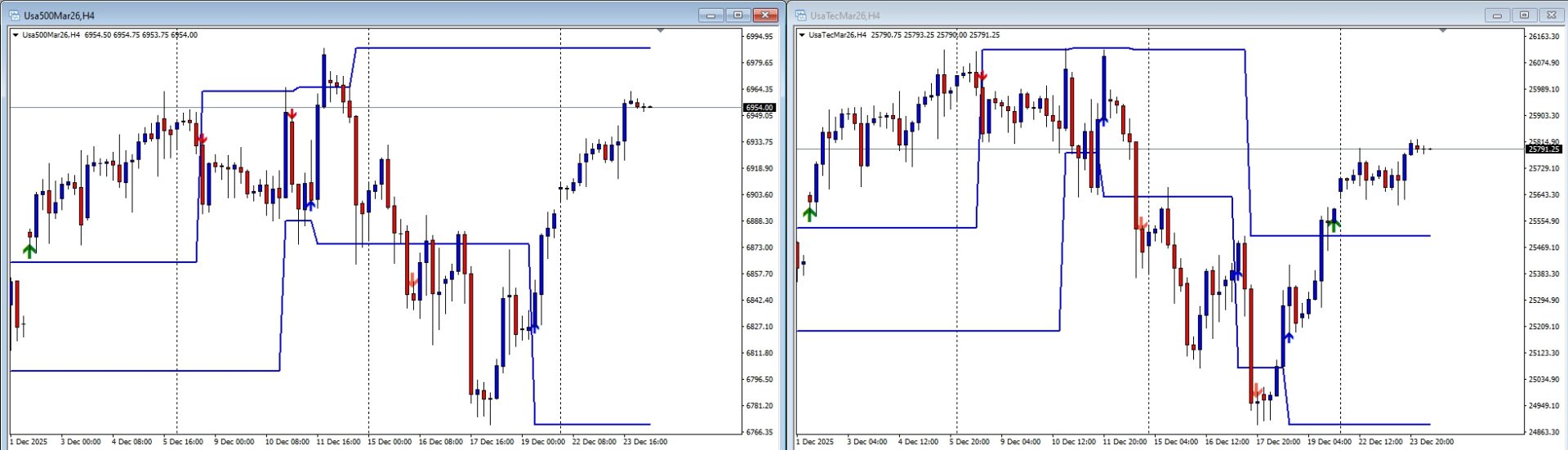Viewport: 1568px width, 450px height.
Task: Click the UsaTecMar26 window title icon
Action: click(801, 16)
